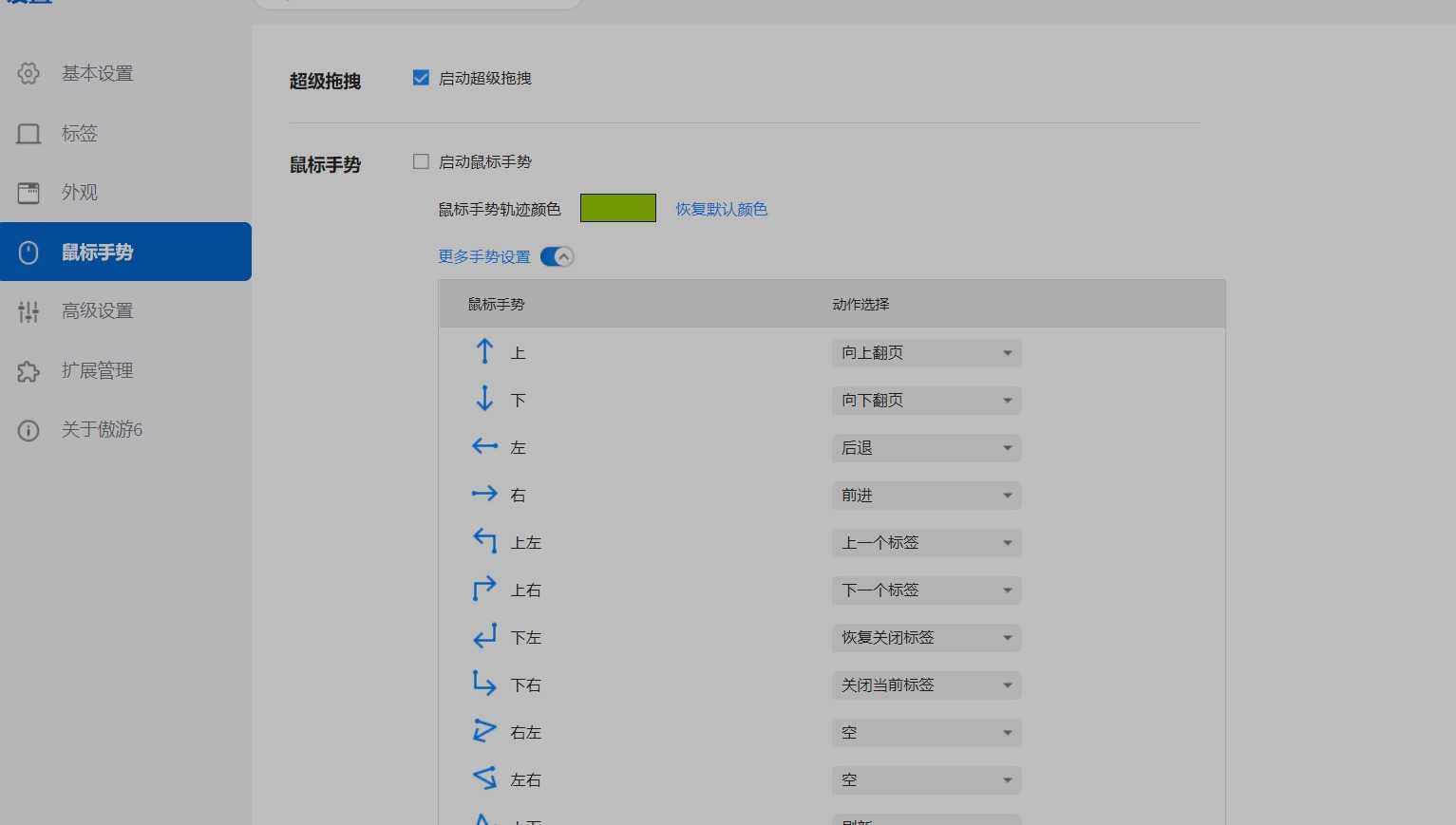Image resolution: width=1456 pixels, height=825 pixels.
Task: Click the puzzle icon beside 扩展管理
Action: click(x=28, y=371)
